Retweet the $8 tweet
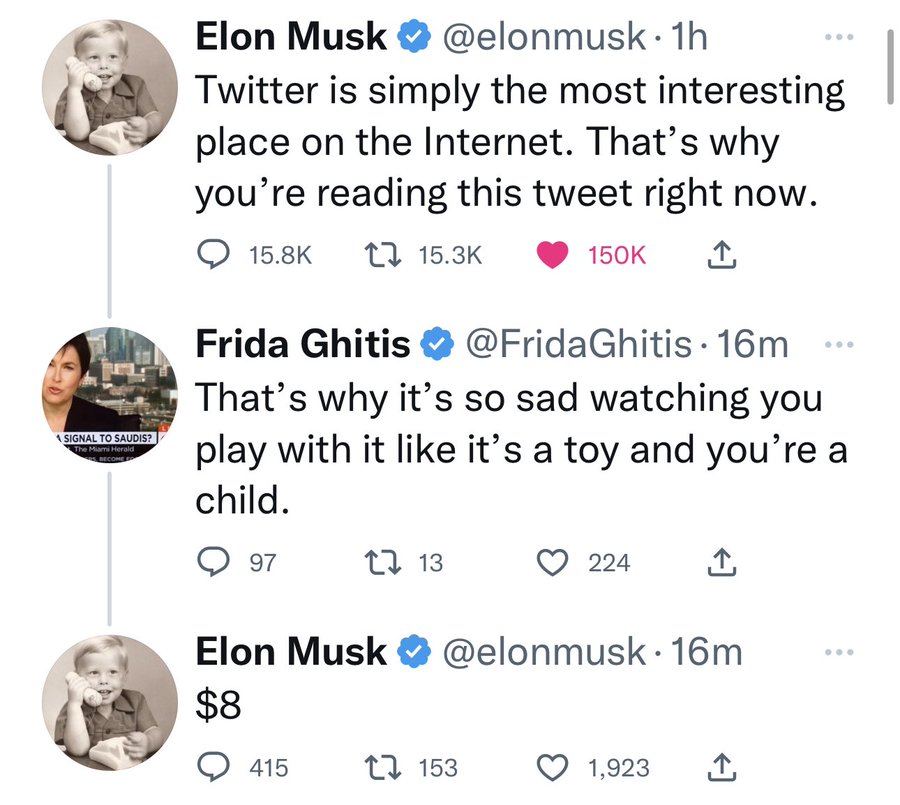Image resolution: width=900 pixels, height=805 pixels. coord(383,768)
